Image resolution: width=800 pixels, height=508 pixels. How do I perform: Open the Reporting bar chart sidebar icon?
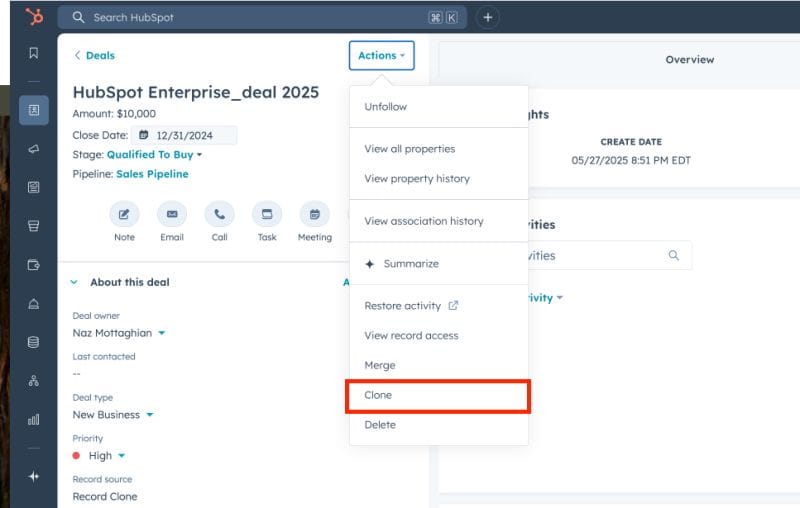click(x=34, y=419)
